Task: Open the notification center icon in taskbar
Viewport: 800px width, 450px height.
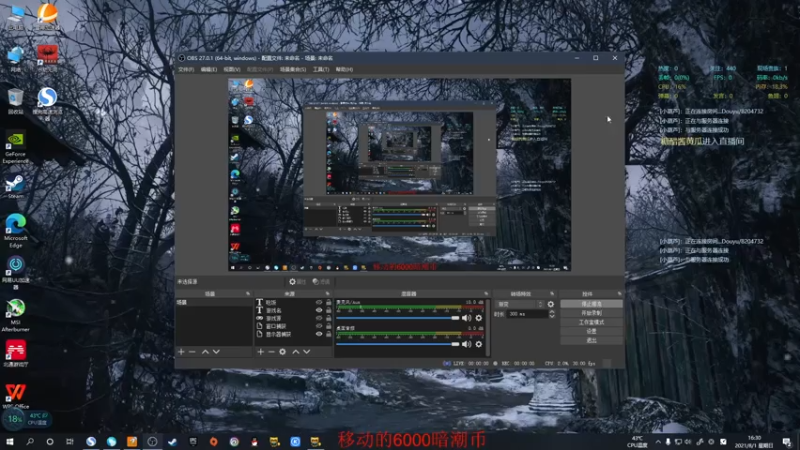Action: [x=787, y=442]
